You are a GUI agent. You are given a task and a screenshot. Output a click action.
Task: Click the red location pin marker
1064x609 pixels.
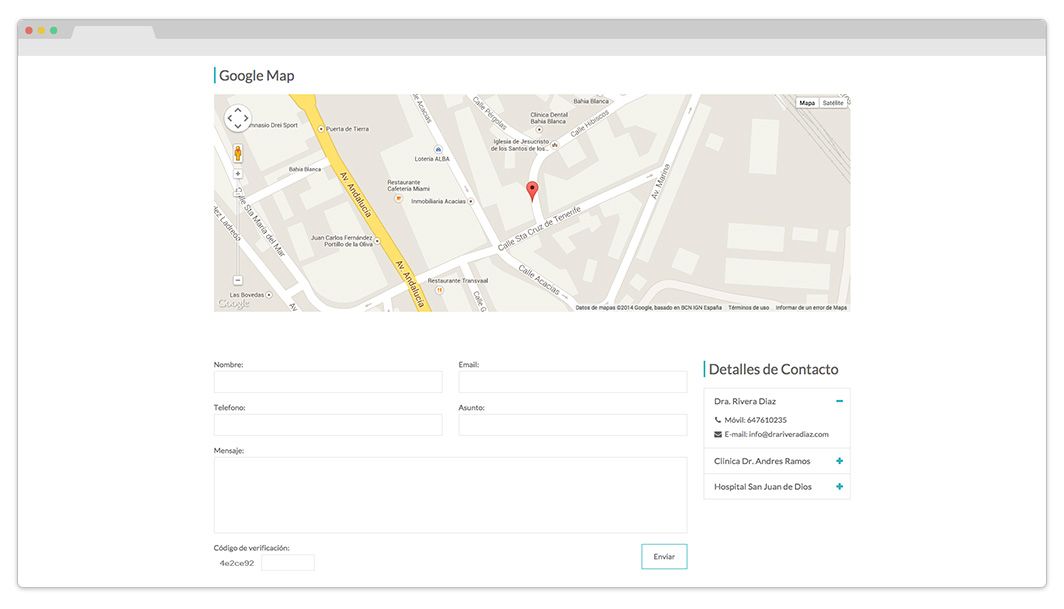click(532, 191)
